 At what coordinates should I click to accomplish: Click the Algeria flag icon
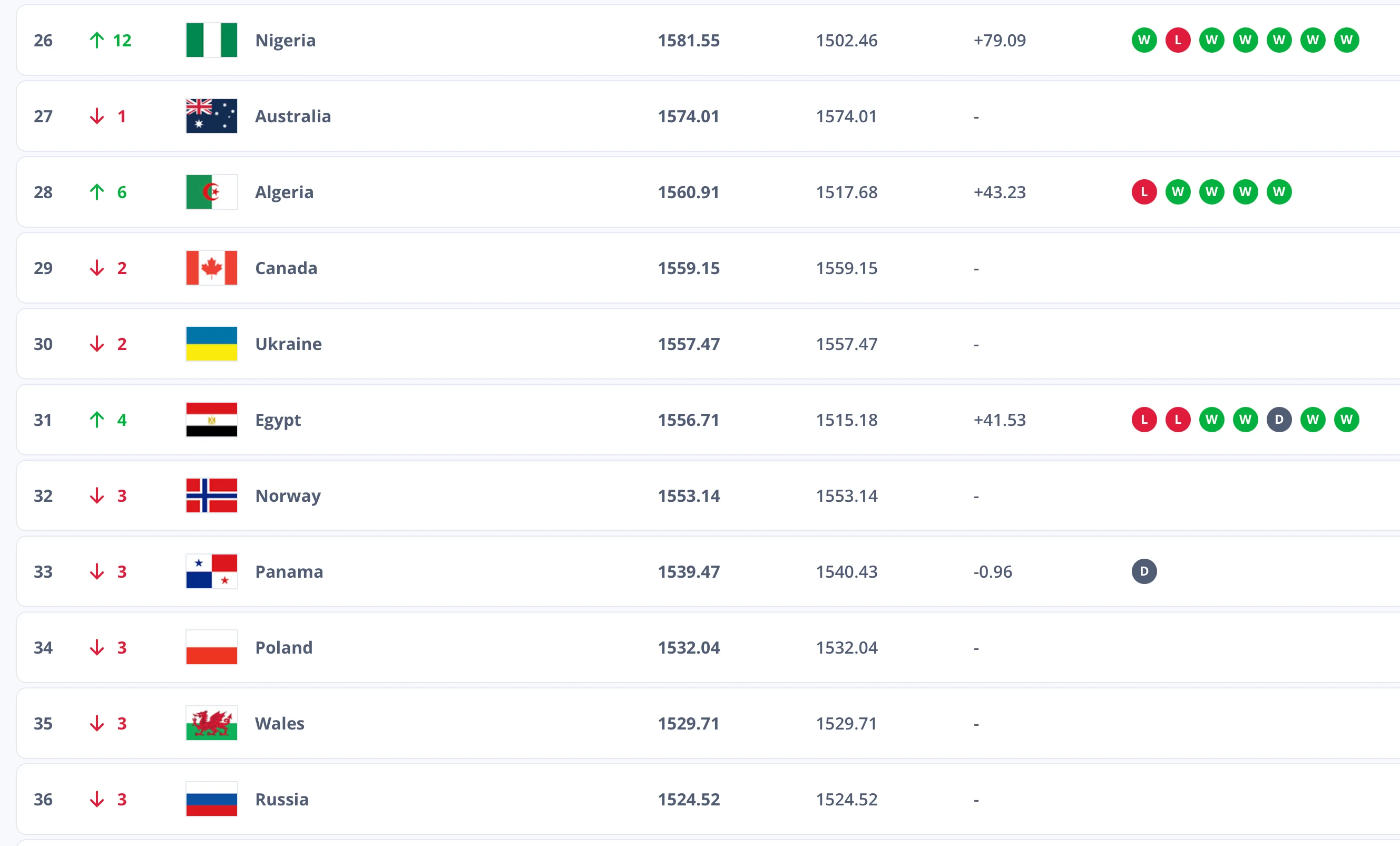point(211,192)
